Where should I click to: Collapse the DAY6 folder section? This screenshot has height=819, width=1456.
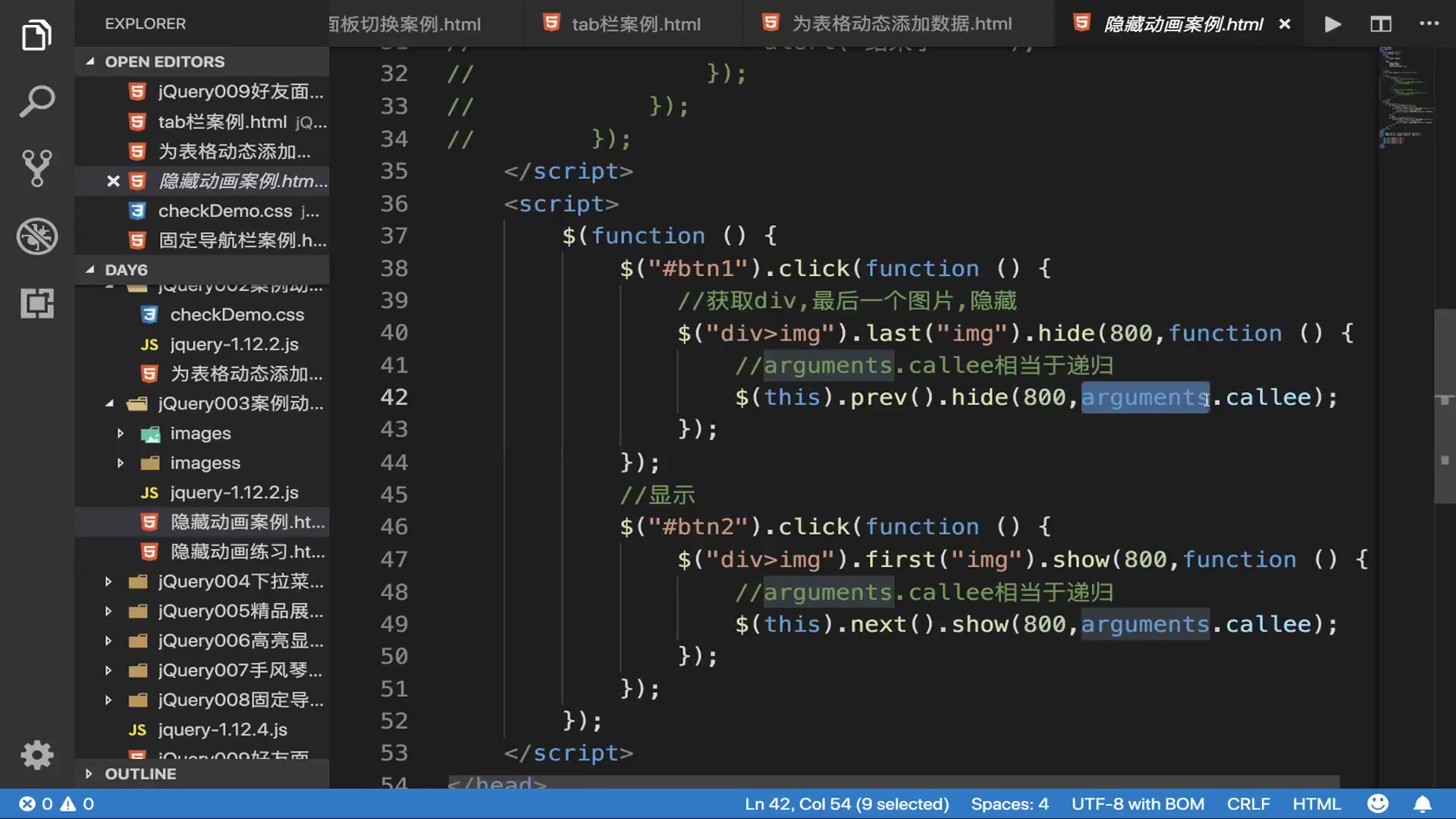click(202, 270)
